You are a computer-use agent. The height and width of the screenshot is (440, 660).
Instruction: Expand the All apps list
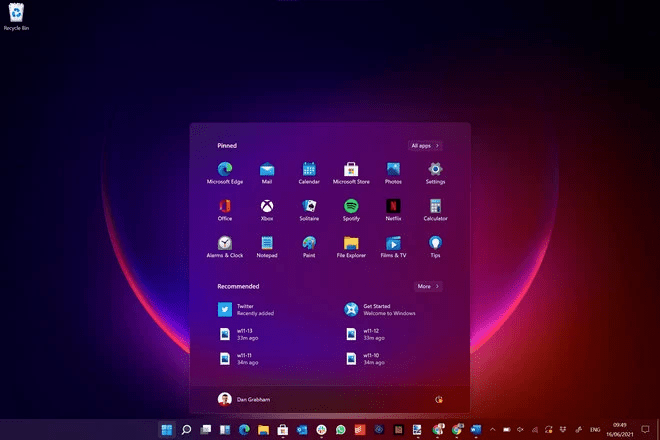[x=425, y=145]
